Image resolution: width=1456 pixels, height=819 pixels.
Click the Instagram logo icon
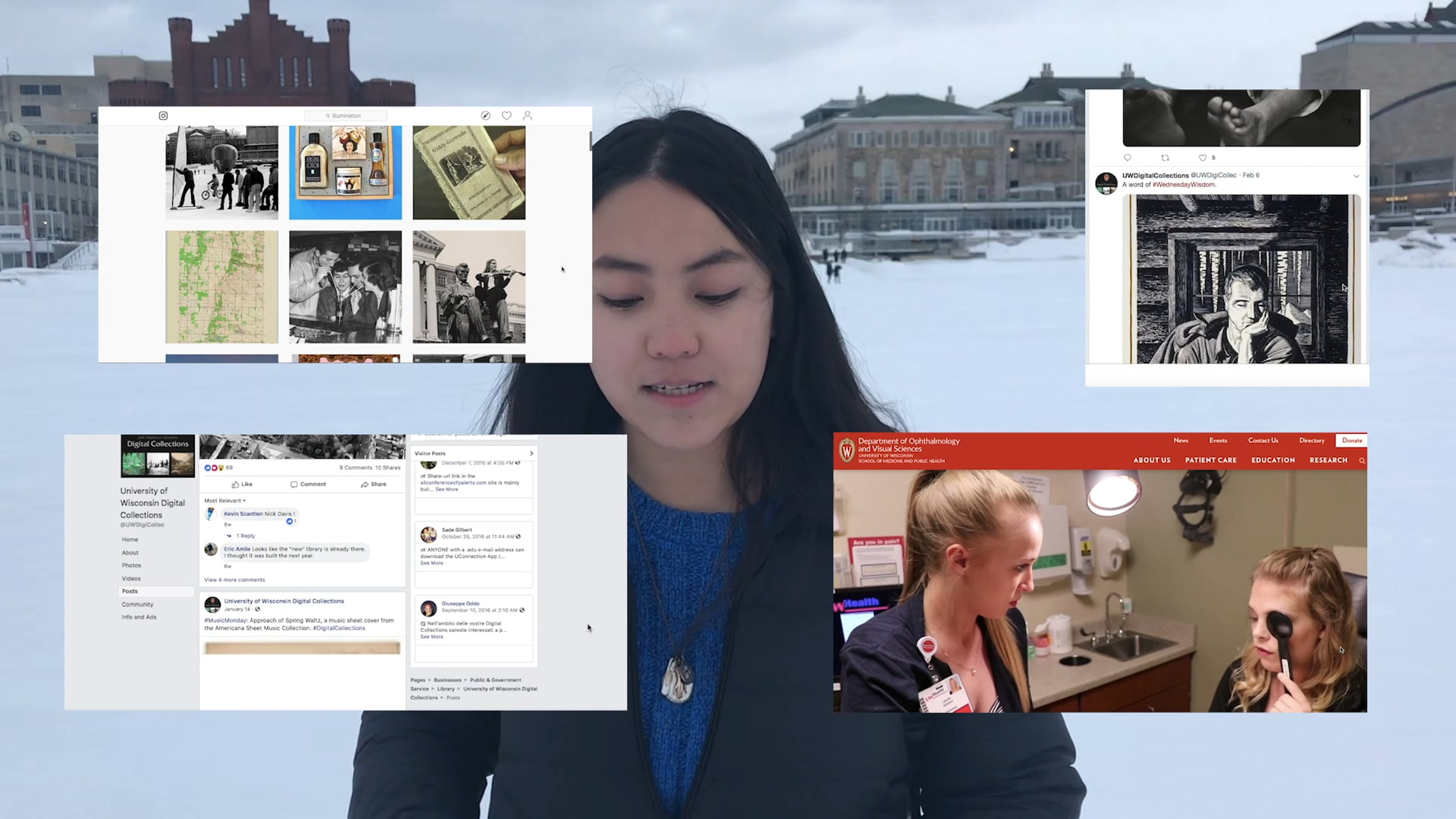click(163, 116)
